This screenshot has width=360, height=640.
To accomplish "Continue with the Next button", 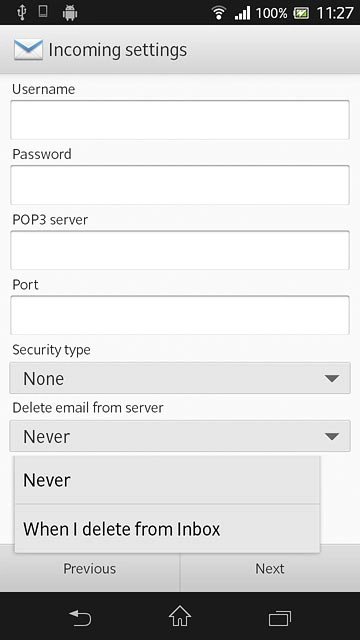I will (270, 569).
